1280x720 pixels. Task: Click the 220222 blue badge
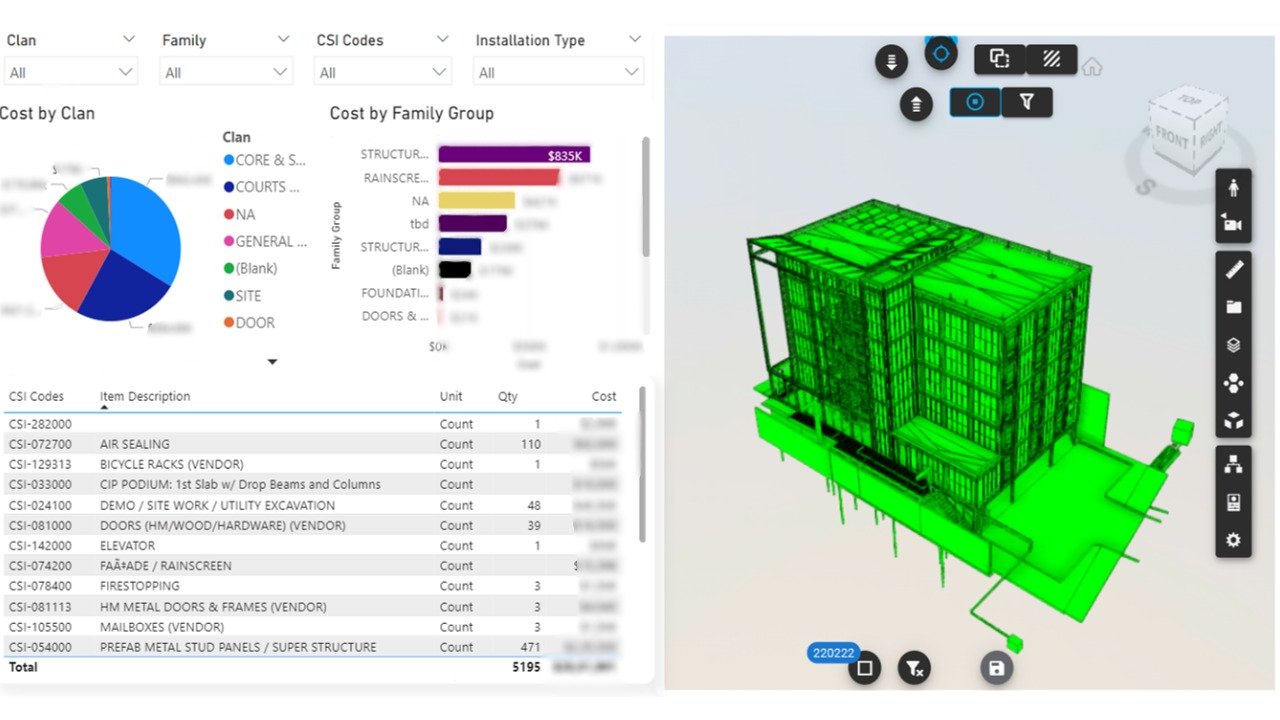[x=833, y=653]
